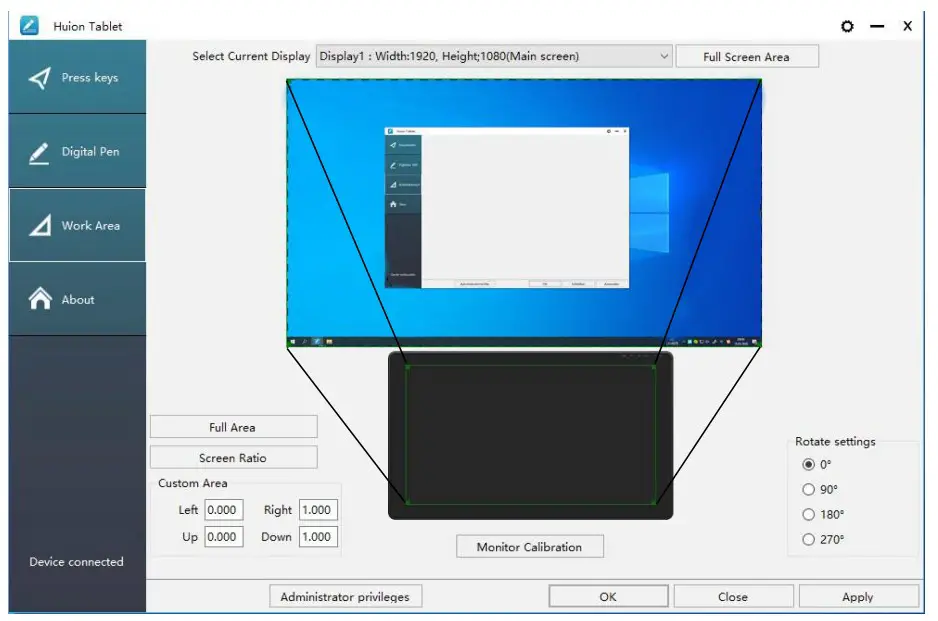Click the Left custom area input field
The height and width of the screenshot is (621, 938).
(224, 509)
